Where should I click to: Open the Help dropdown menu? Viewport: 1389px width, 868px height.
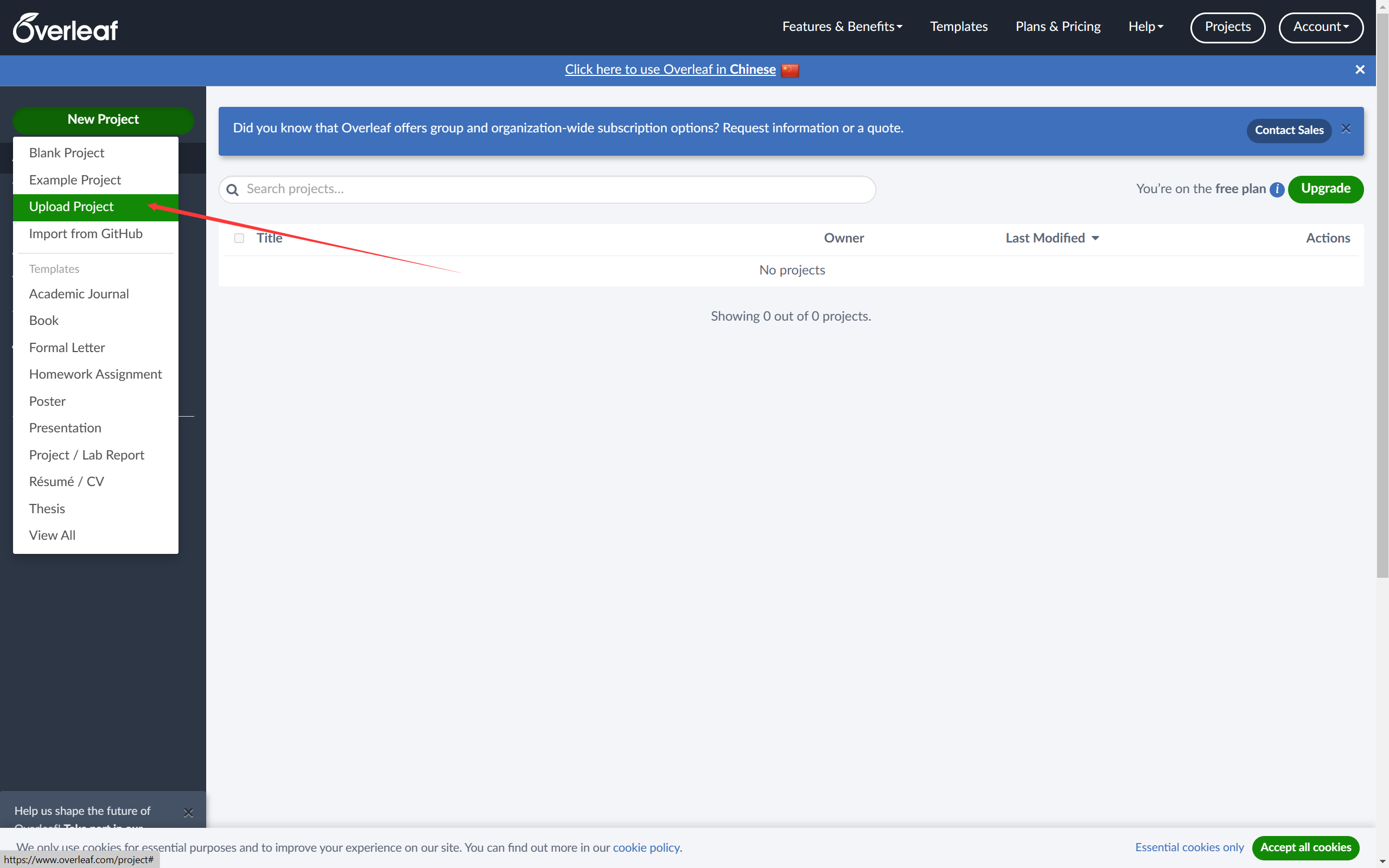[1145, 27]
